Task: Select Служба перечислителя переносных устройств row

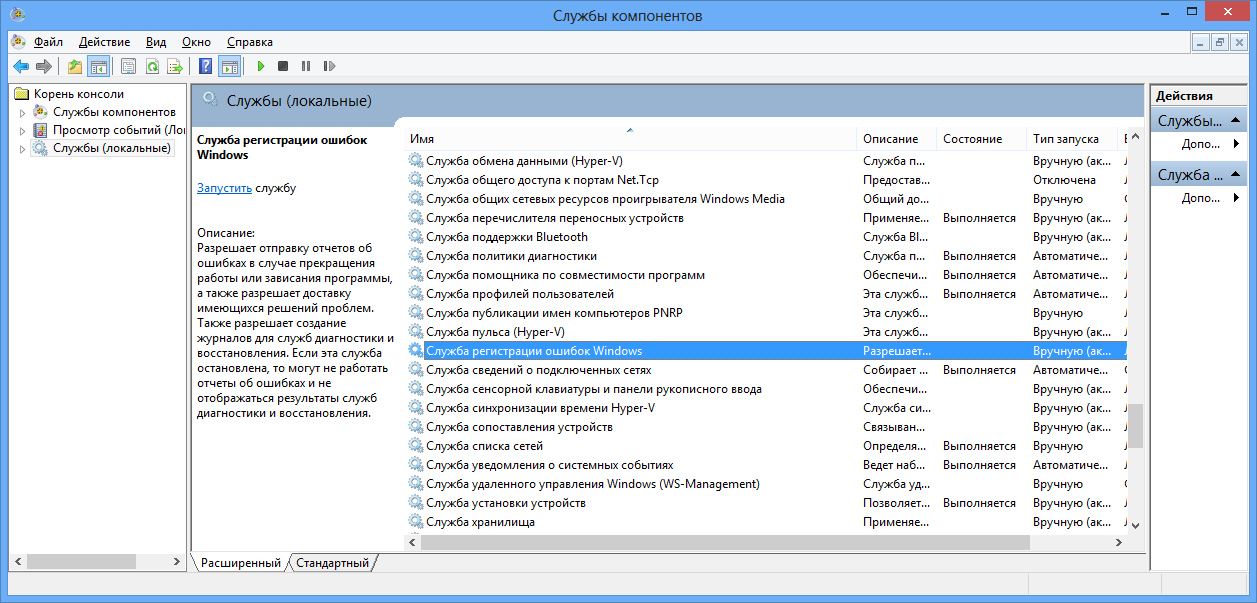Action: (x=766, y=218)
